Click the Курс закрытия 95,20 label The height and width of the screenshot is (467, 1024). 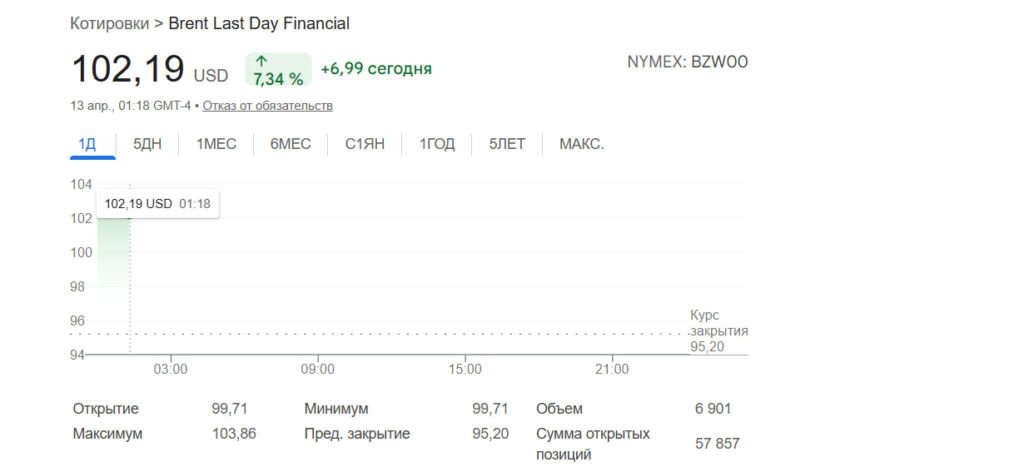(x=718, y=331)
